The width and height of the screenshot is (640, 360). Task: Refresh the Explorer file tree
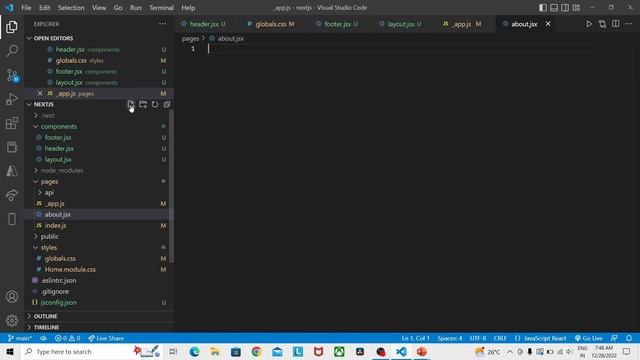155,104
